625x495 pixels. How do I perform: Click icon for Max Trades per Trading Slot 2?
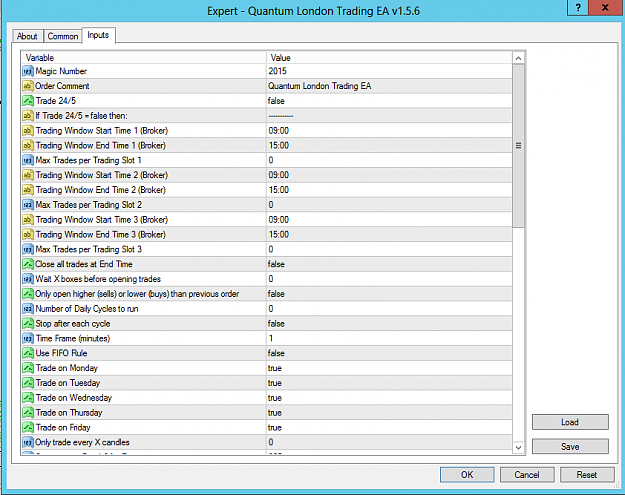tap(28, 205)
